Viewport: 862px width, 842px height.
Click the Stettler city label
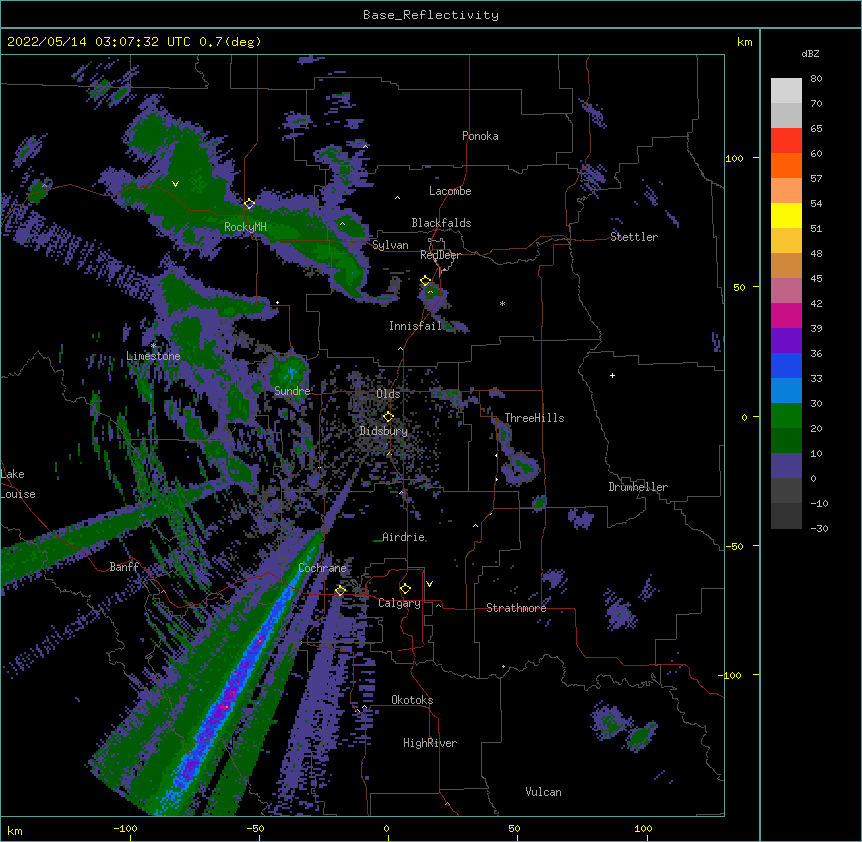pyautogui.click(x=634, y=237)
